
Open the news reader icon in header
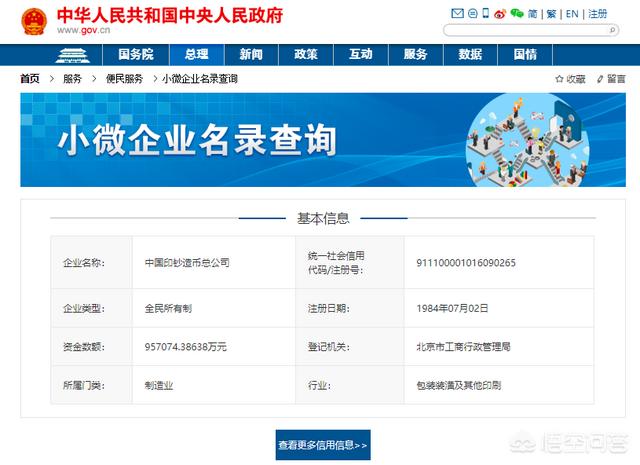[472, 13]
